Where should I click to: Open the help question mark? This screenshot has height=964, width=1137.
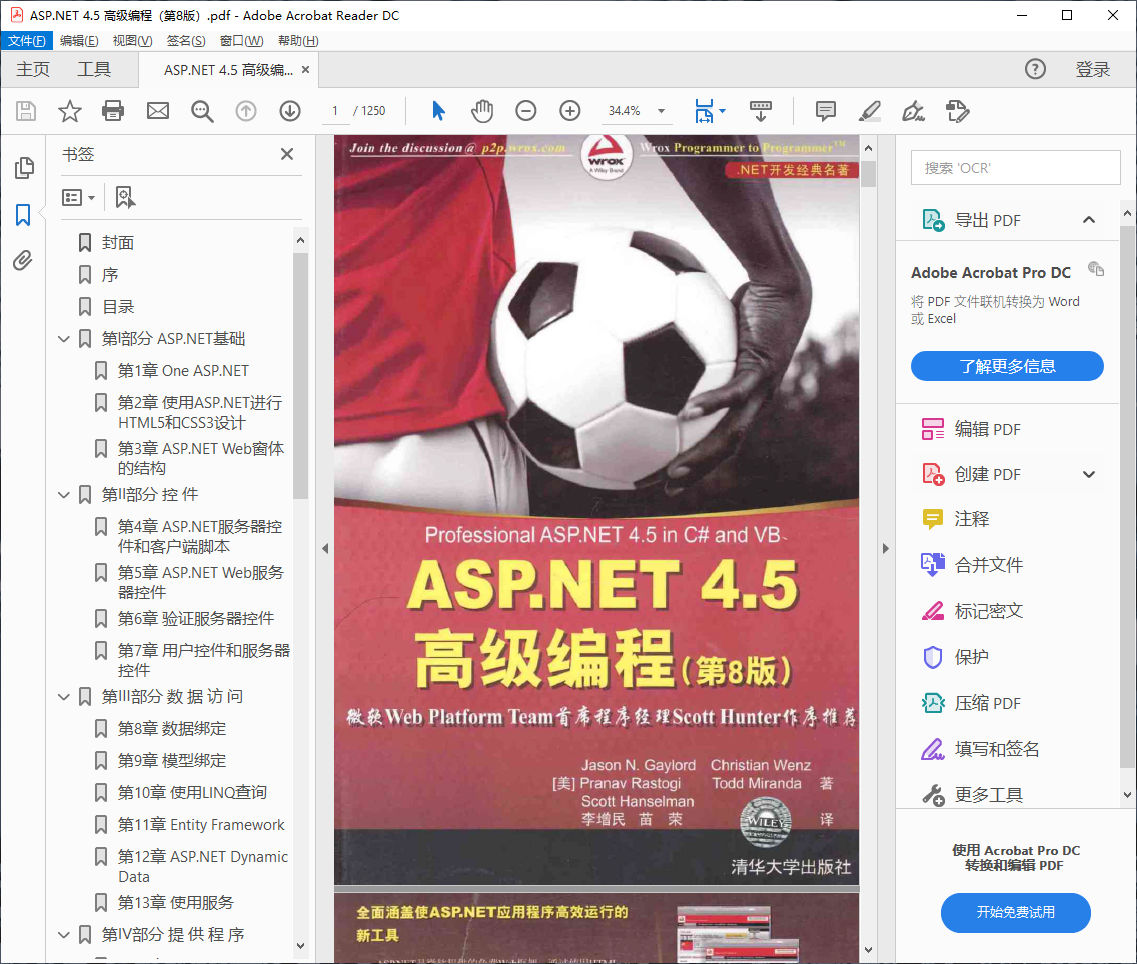(x=1035, y=69)
